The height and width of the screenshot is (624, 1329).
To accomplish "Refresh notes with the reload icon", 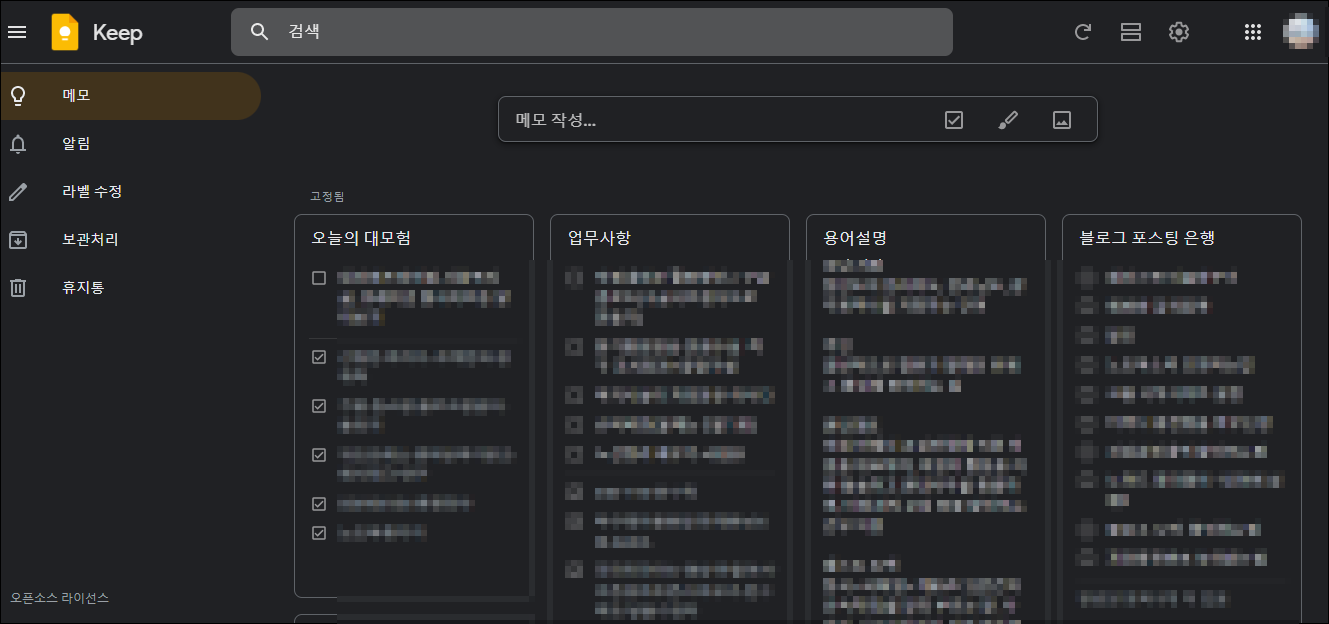I will tap(1082, 32).
